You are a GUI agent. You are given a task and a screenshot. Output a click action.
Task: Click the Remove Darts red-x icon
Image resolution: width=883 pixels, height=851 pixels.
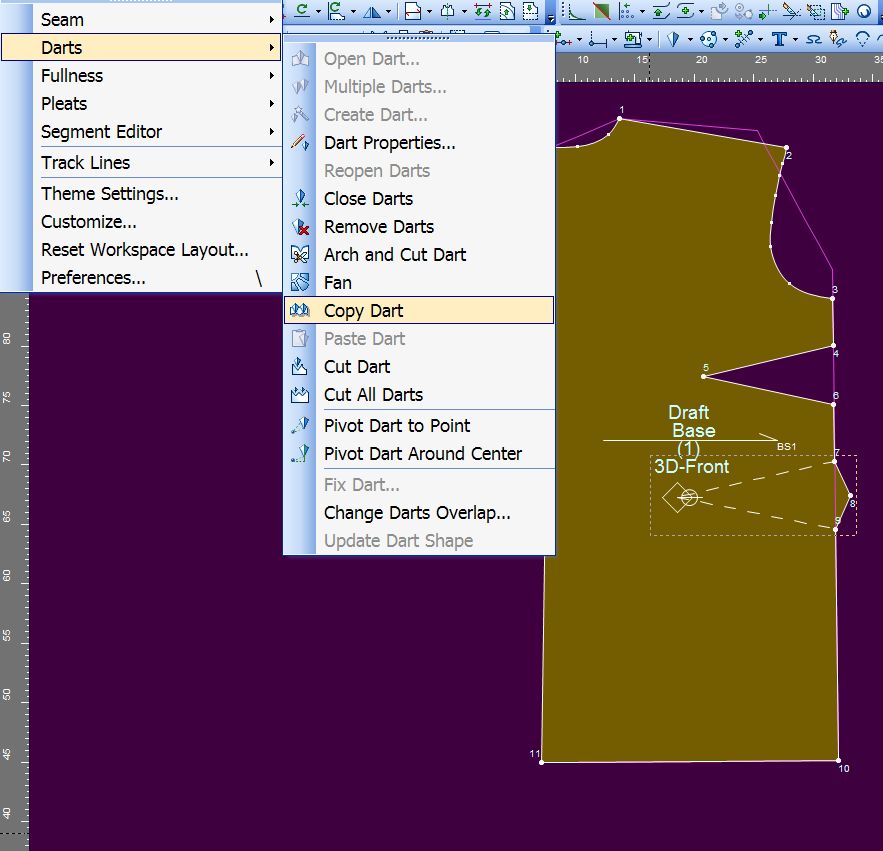pyautogui.click(x=300, y=227)
